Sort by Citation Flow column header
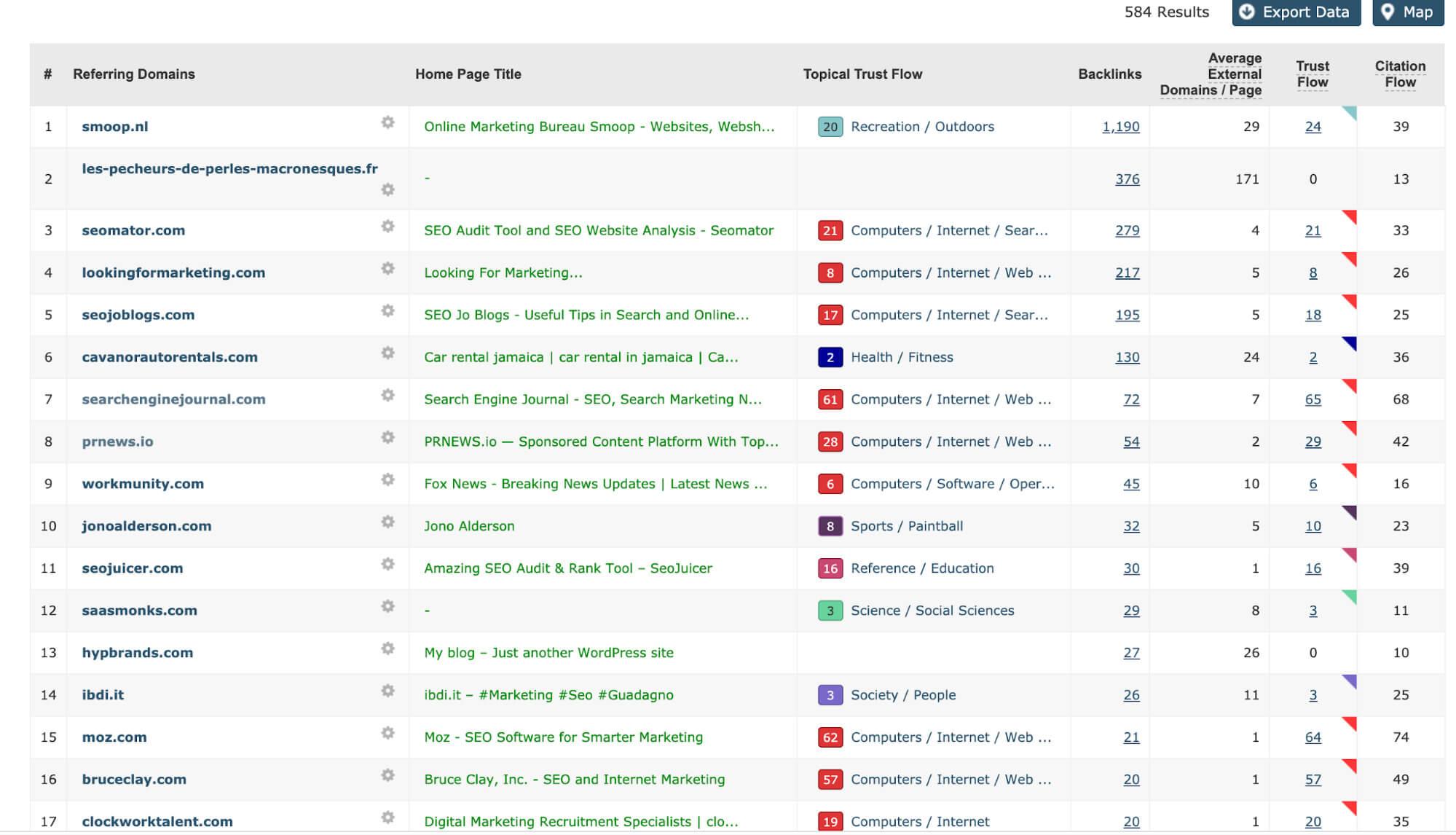The width and height of the screenshot is (1456, 835). click(1401, 74)
